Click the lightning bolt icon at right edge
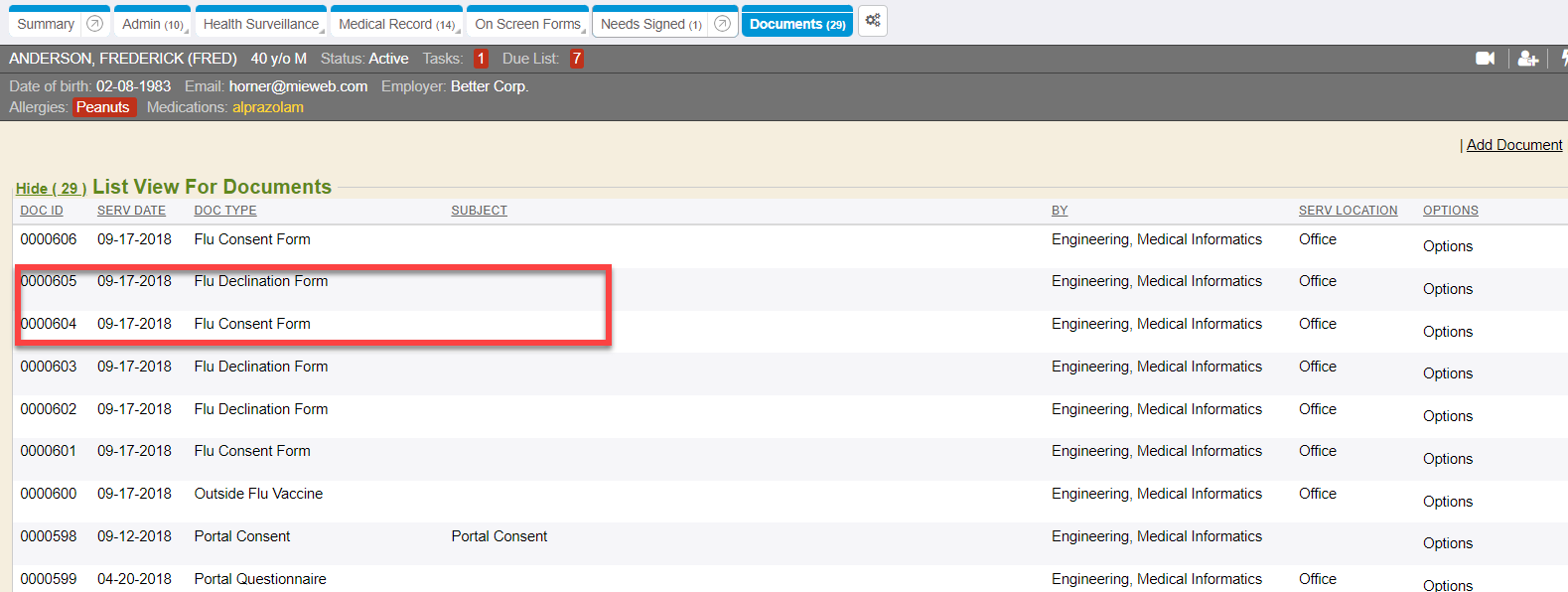This screenshot has height=592, width=1568. coord(1563,59)
